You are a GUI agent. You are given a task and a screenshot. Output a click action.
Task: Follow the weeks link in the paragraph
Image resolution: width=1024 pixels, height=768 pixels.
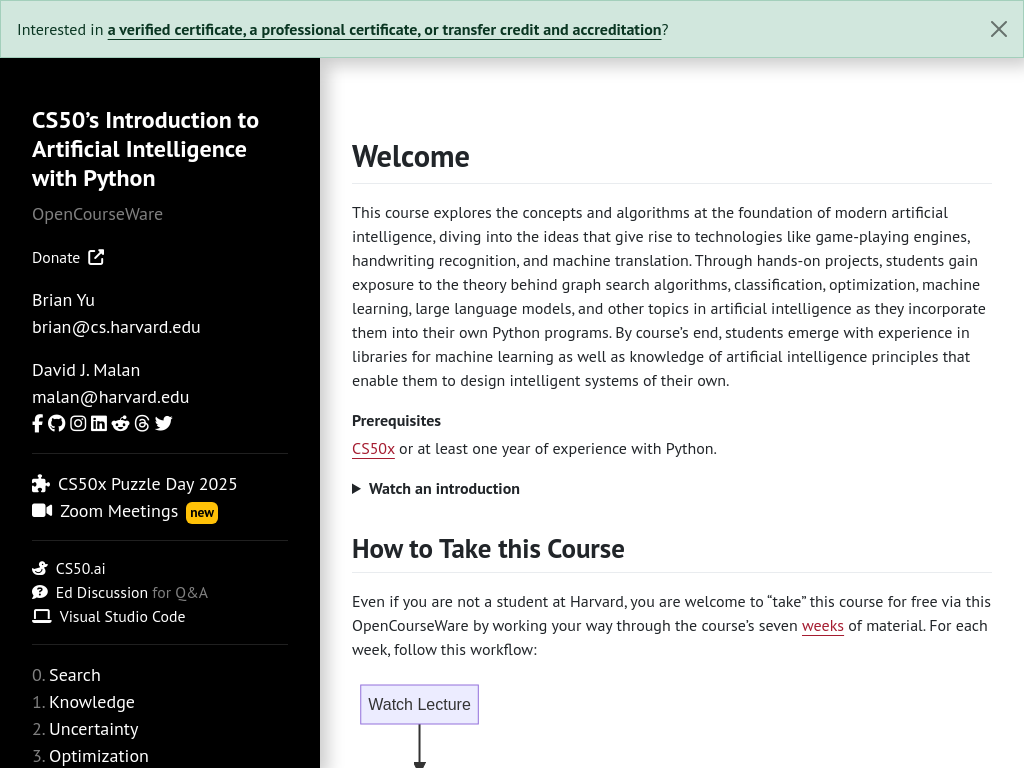[822, 626]
